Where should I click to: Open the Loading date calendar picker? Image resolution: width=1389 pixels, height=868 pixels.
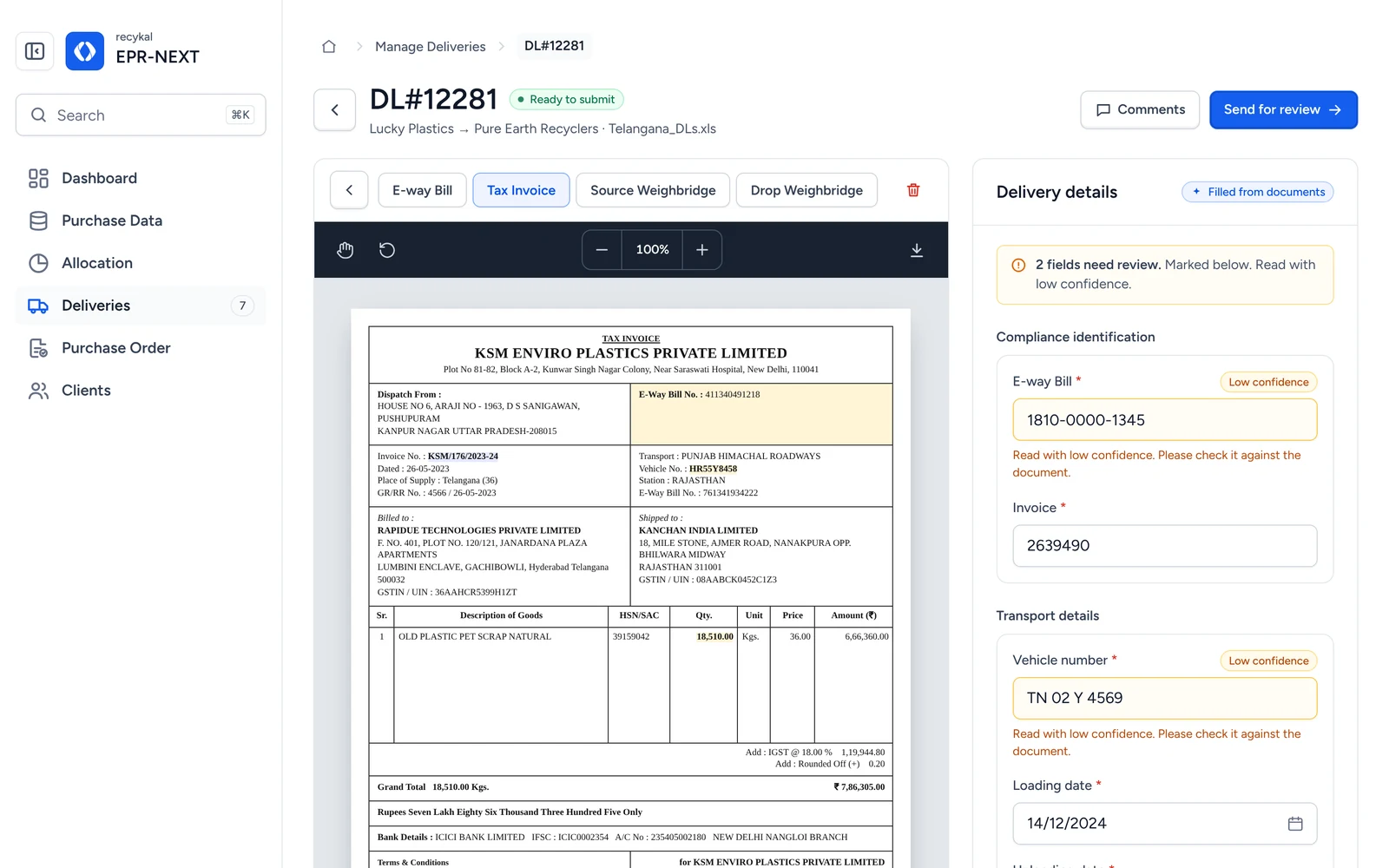point(1295,824)
